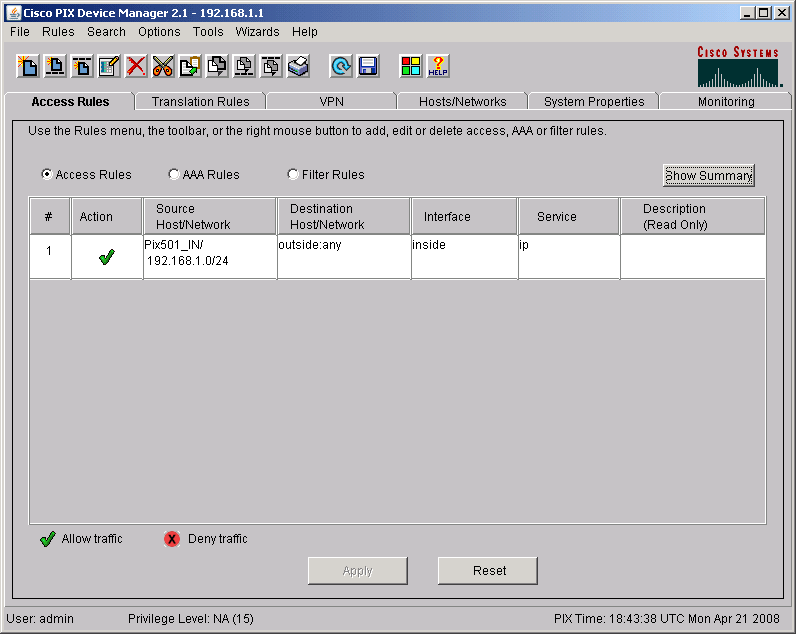This screenshot has height=634, width=796.
Task: Click the printer icon
Action: click(298, 66)
